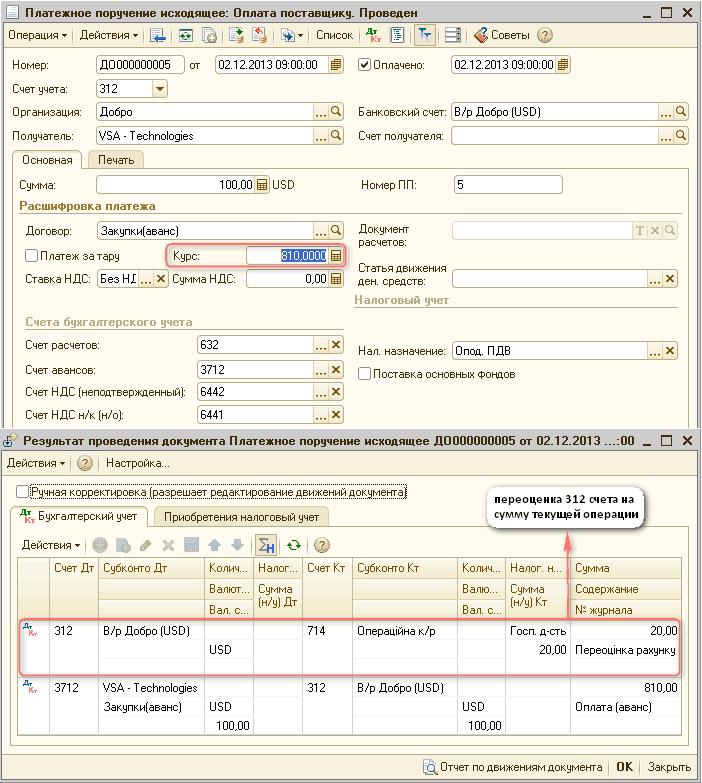The image size is (702, 783).
Task: Expand the Счет учета 312 dropdown
Action: 159,89
